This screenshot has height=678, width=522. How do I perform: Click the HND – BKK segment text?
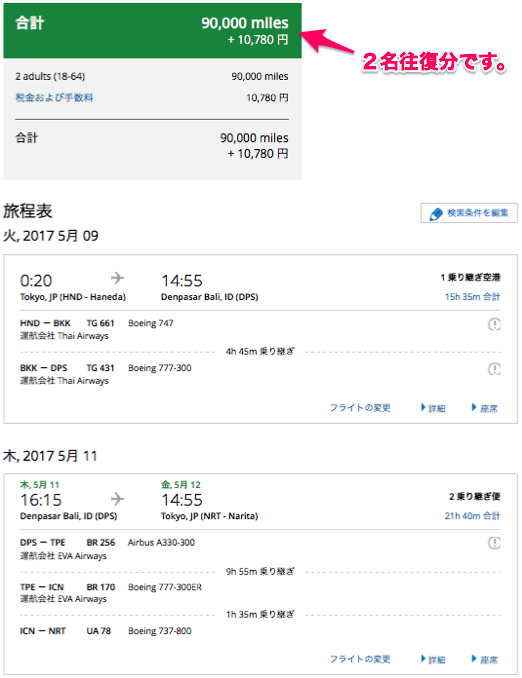coord(45,323)
